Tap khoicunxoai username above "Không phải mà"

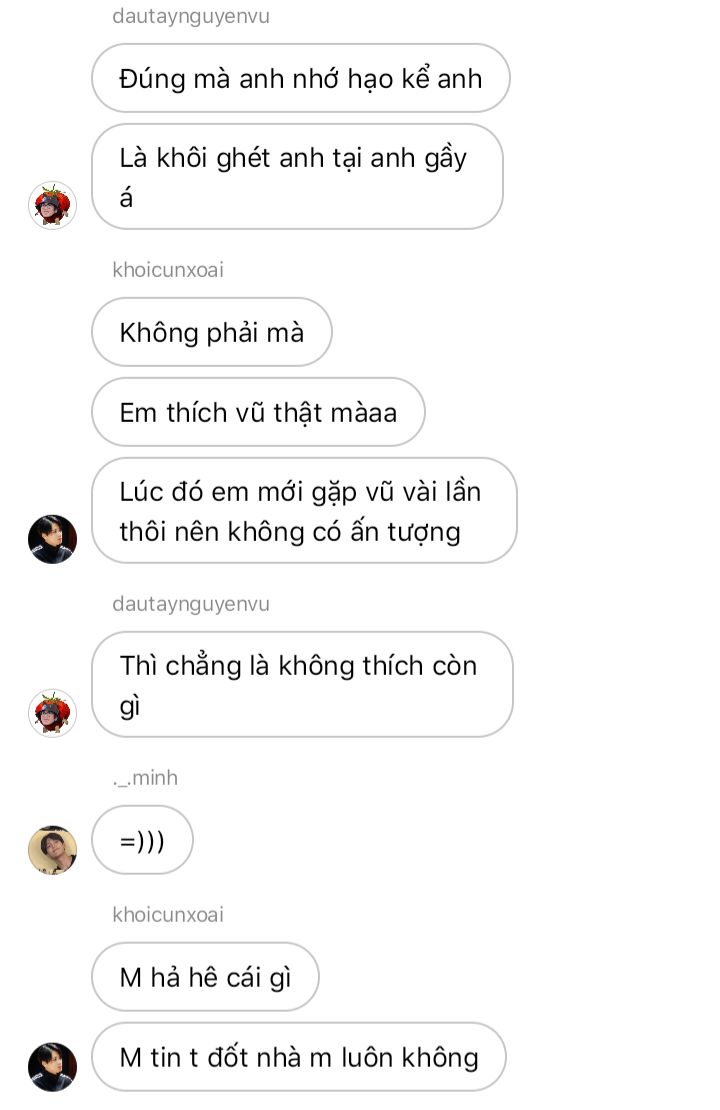(x=168, y=270)
